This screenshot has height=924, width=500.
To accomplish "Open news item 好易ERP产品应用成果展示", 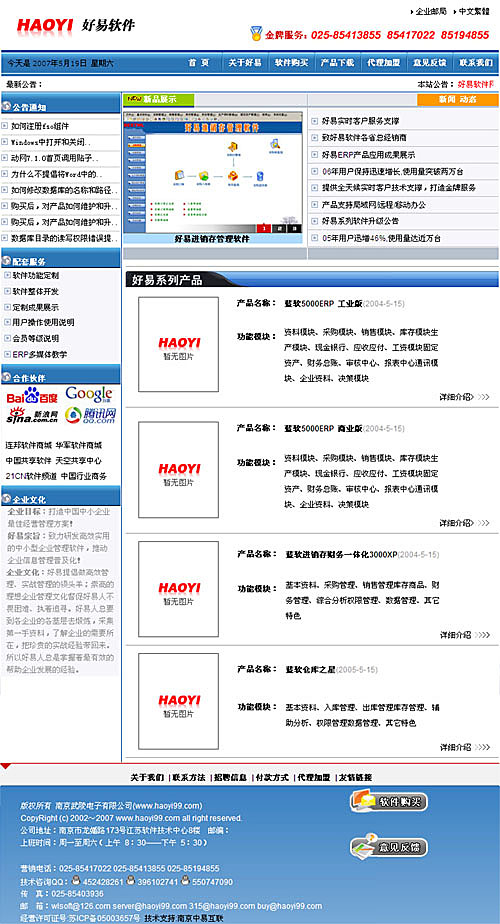I will (369, 155).
